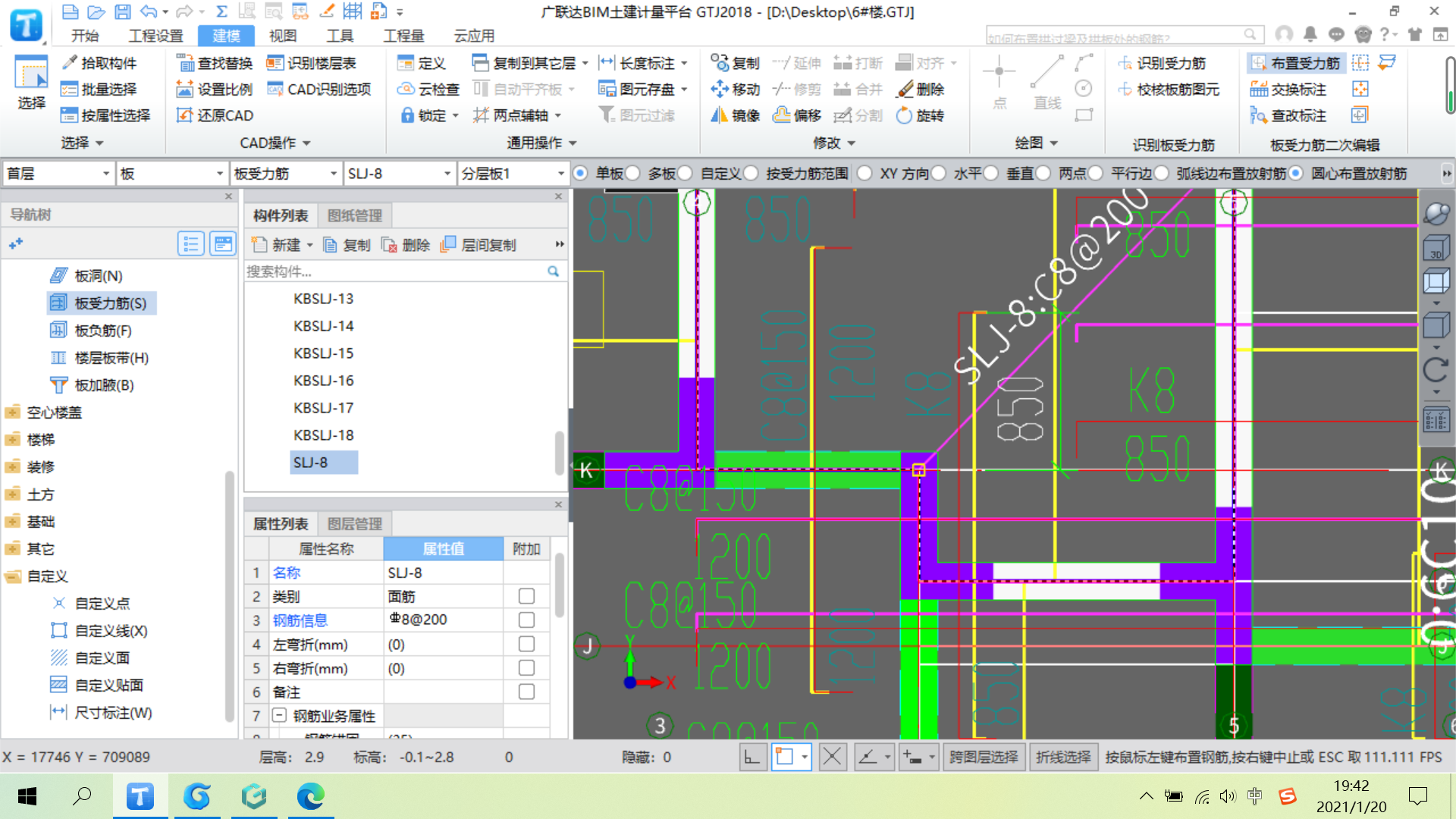
Task: Click the 复制 copy tool in the modify group
Action: tap(735, 63)
